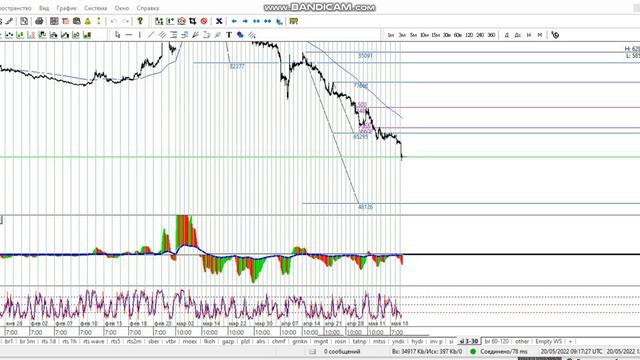
Task: Select the text label T tool
Action: coord(229,35)
